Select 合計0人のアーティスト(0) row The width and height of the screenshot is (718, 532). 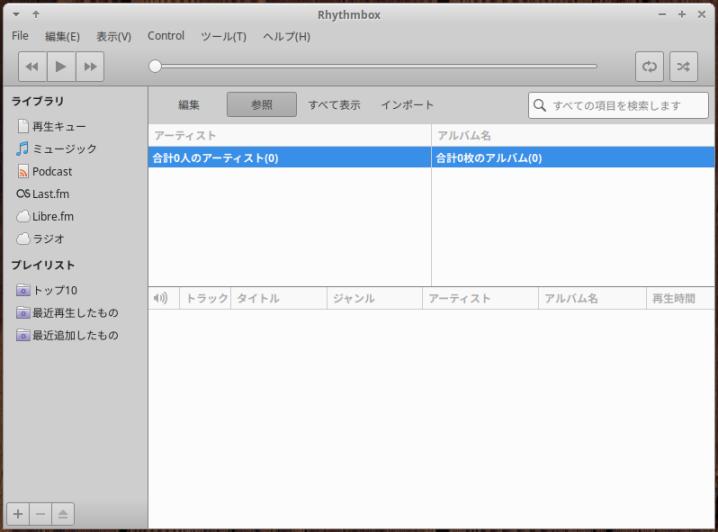pyautogui.click(x=289, y=158)
